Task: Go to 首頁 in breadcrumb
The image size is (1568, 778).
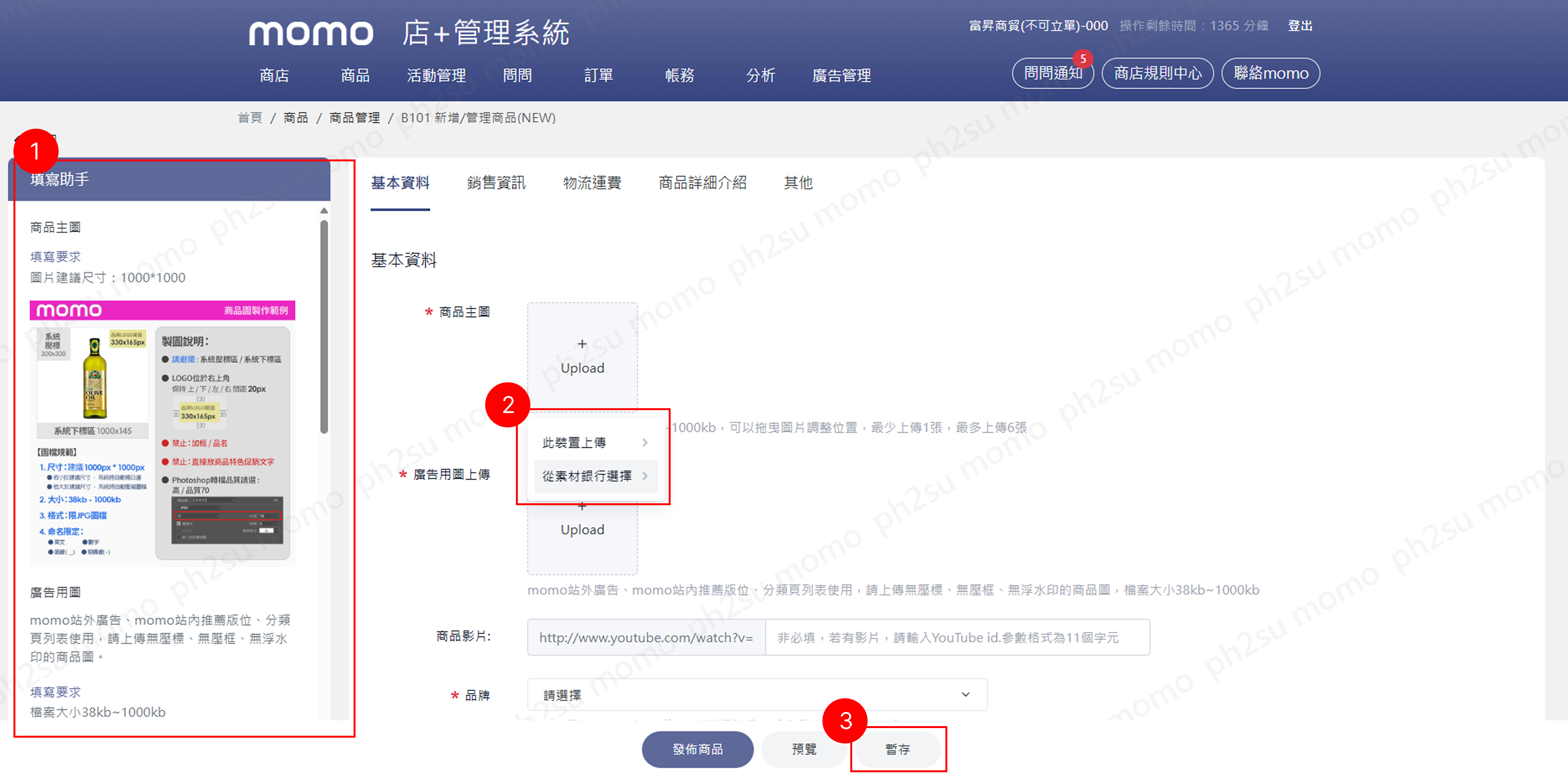Action: point(249,118)
